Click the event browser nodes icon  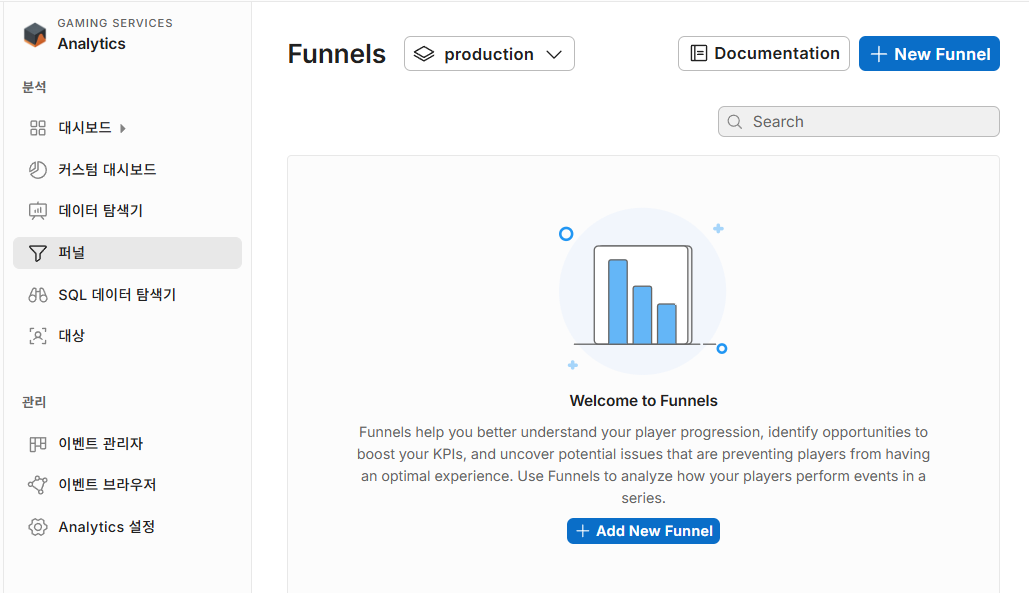pos(38,485)
